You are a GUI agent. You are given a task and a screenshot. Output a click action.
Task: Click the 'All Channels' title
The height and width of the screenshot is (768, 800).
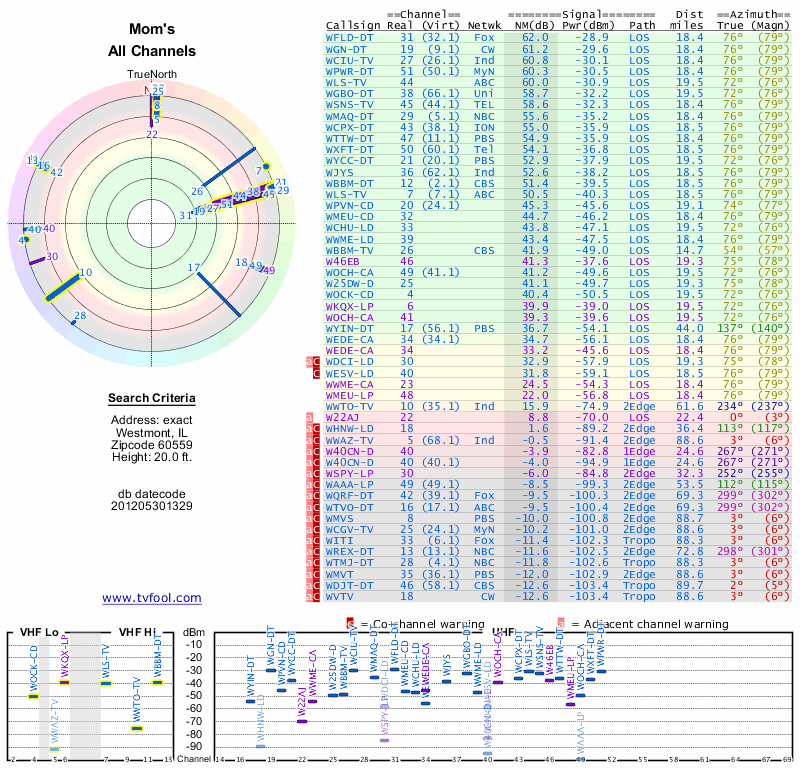coord(152,51)
